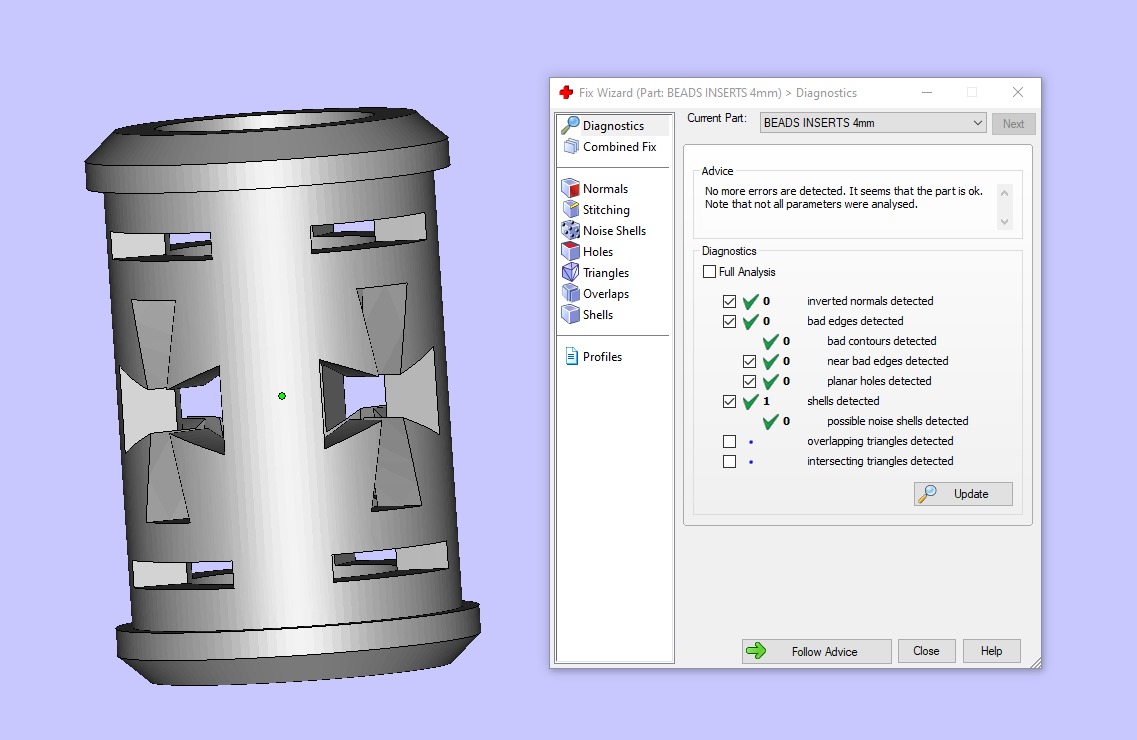Image resolution: width=1137 pixels, height=740 pixels.
Task: Uncheck near bad edges detected checkbox
Action: [750, 361]
